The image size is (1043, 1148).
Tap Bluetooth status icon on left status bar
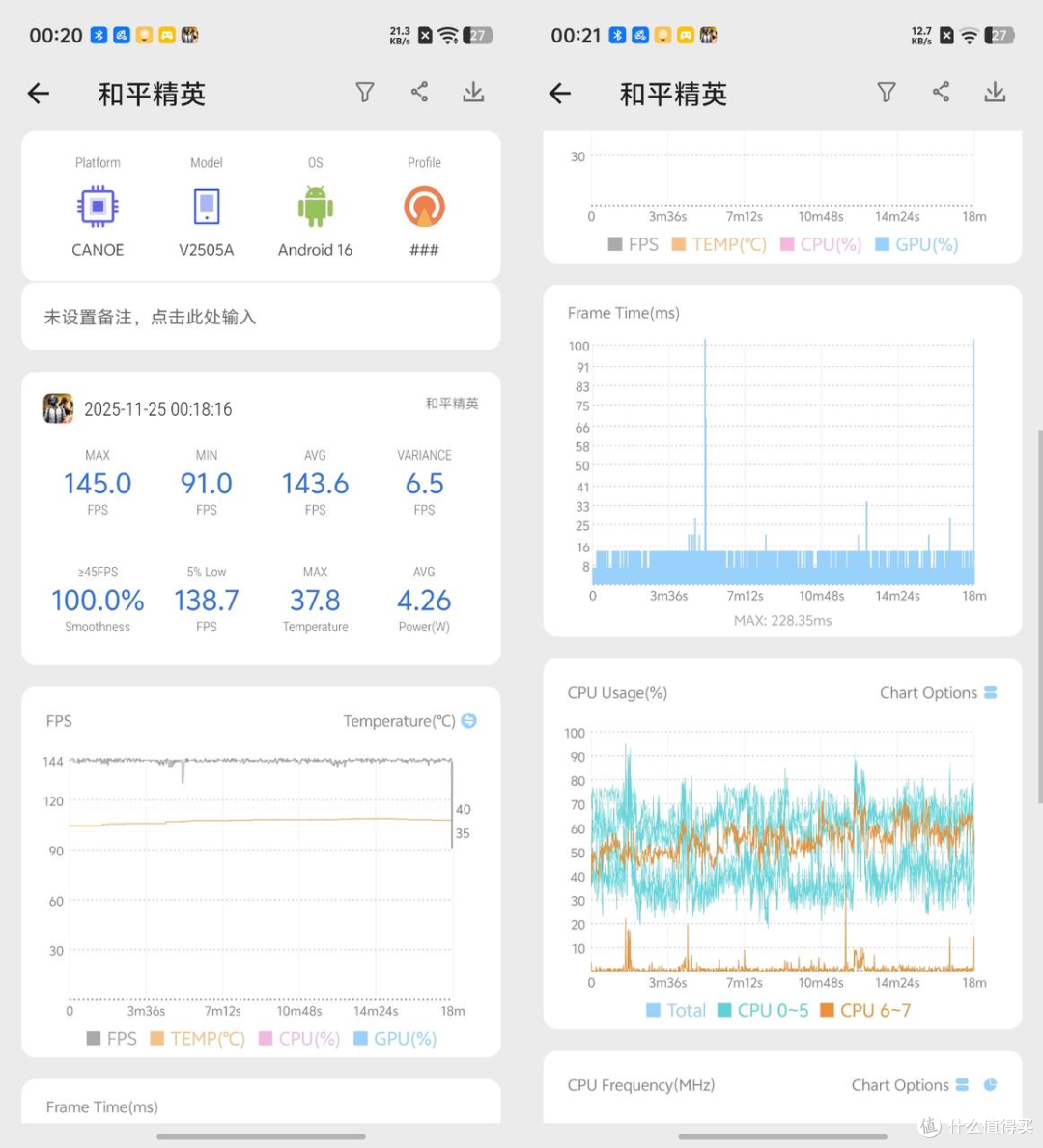point(99,35)
